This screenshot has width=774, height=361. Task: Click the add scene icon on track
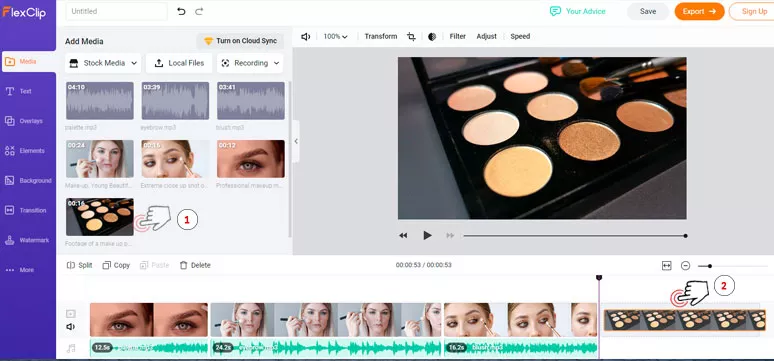point(71,314)
